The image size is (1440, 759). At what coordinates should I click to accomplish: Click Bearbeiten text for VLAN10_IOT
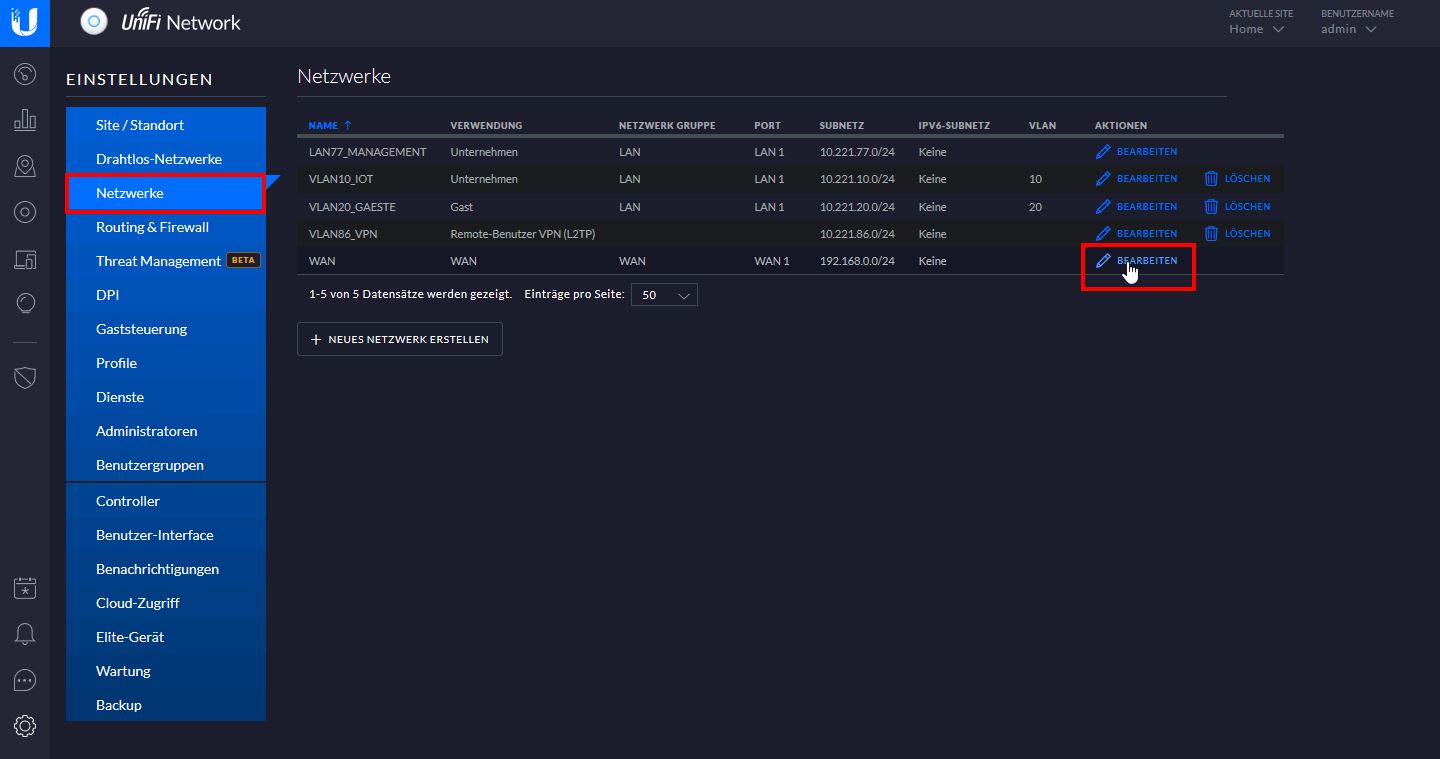(1147, 179)
